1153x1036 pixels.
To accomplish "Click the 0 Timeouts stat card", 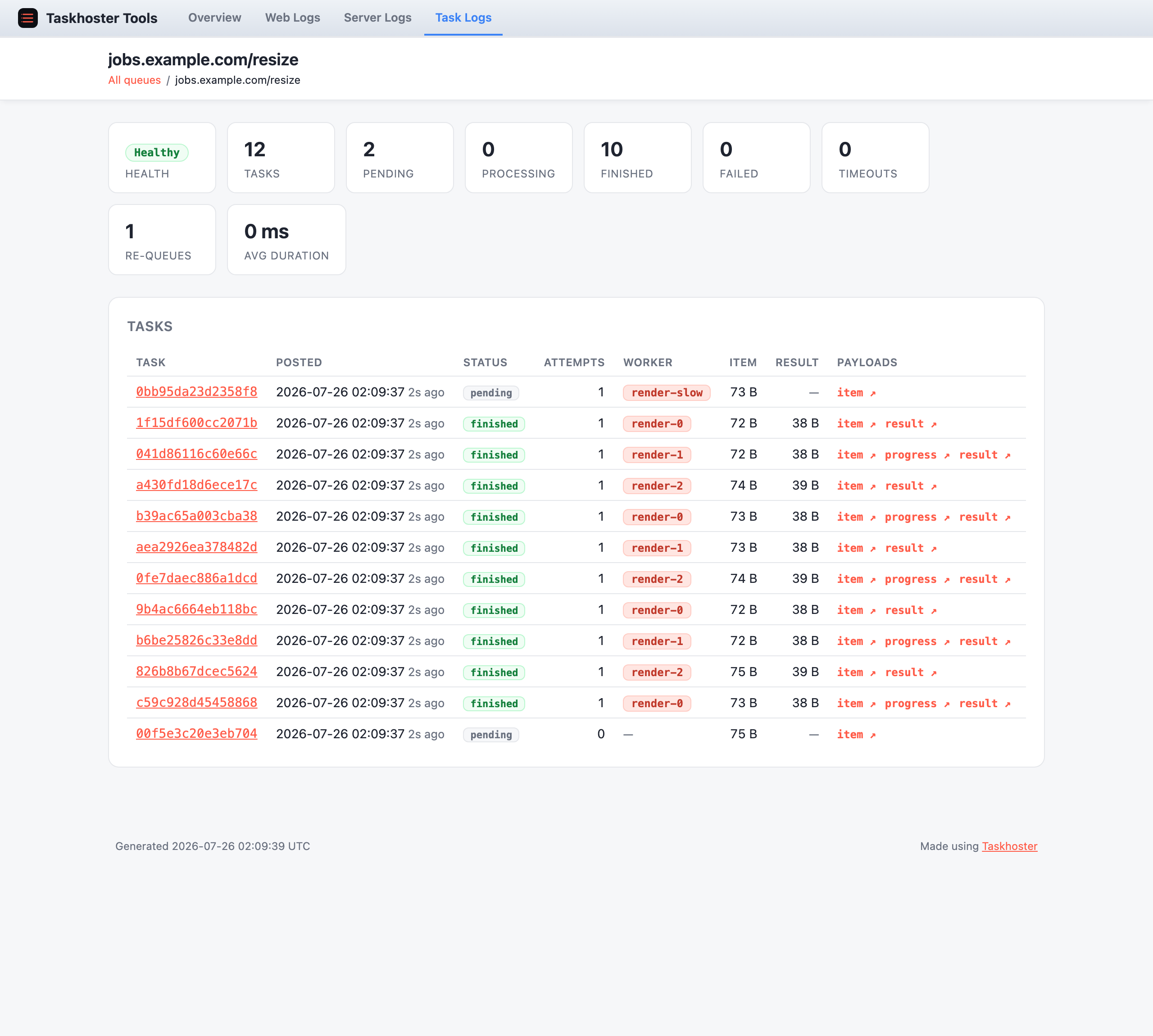I will pos(875,158).
